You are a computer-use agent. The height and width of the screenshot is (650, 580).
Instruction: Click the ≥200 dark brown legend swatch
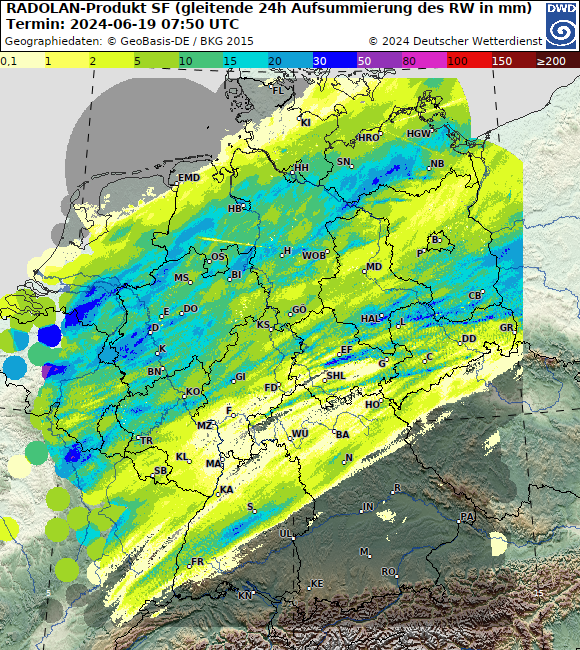[x=558, y=61]
